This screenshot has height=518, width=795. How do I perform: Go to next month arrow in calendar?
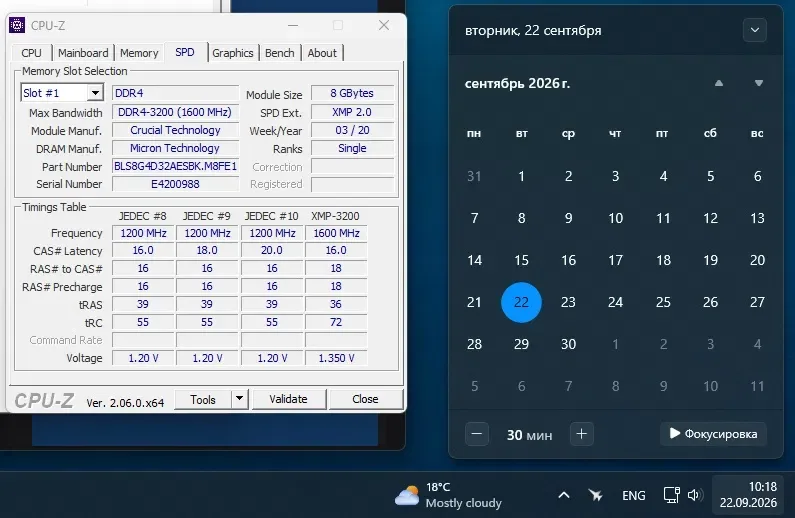[x=758, y=83]
